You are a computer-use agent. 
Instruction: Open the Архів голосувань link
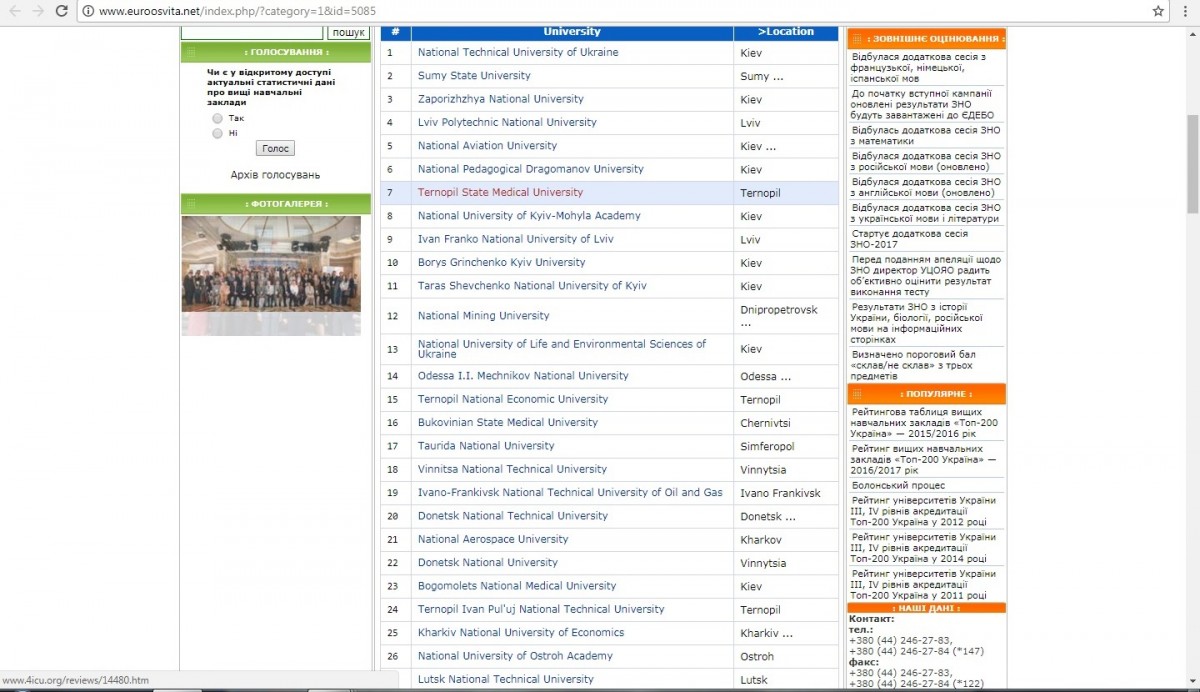[x=275, y=175]
